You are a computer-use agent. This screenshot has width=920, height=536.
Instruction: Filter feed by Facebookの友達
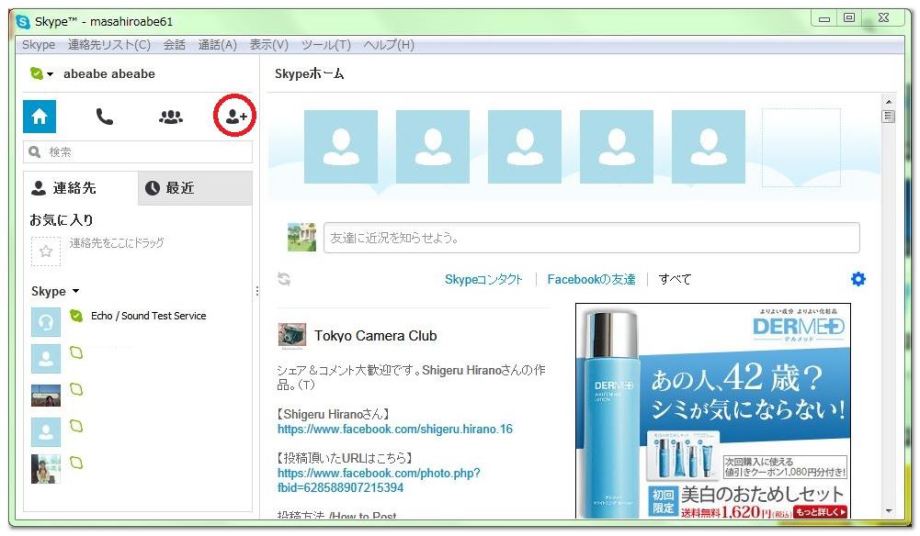[x=591, y=279]
